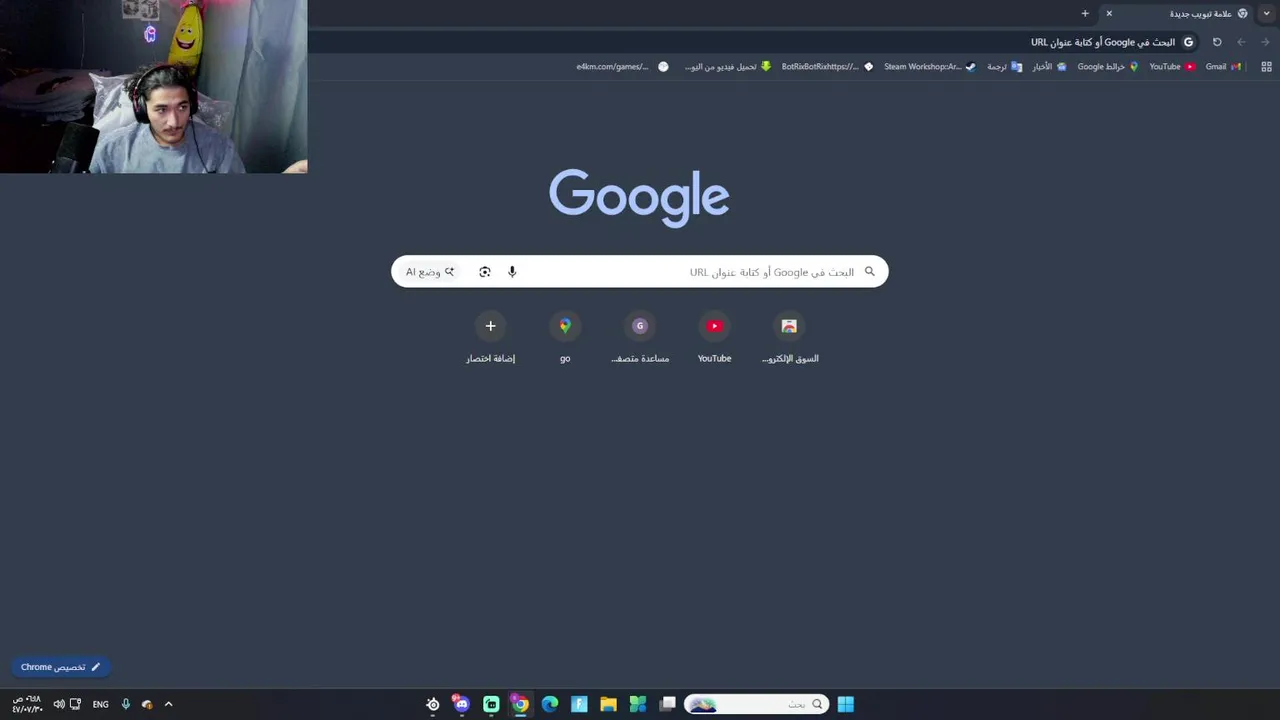
Task: Open the Windows Start button
Action: [845, 704]
